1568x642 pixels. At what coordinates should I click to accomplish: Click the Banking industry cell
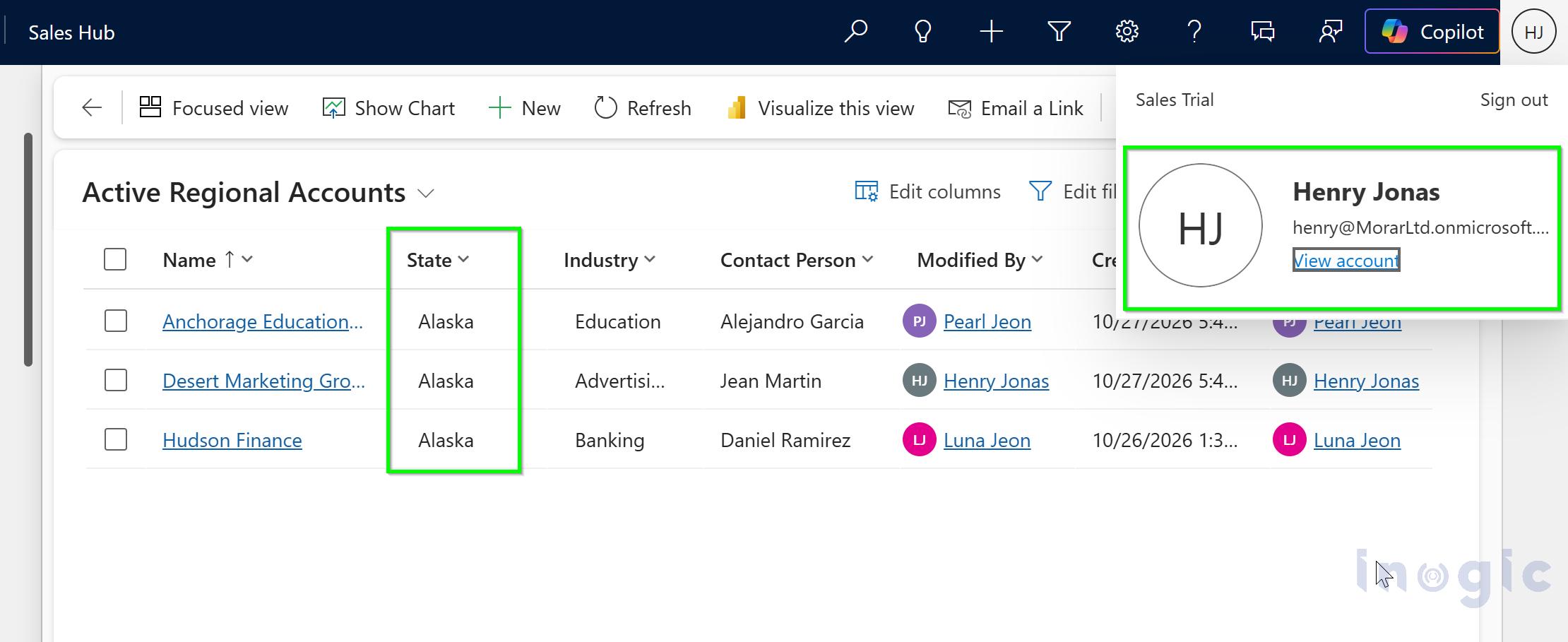click(610, 440)
